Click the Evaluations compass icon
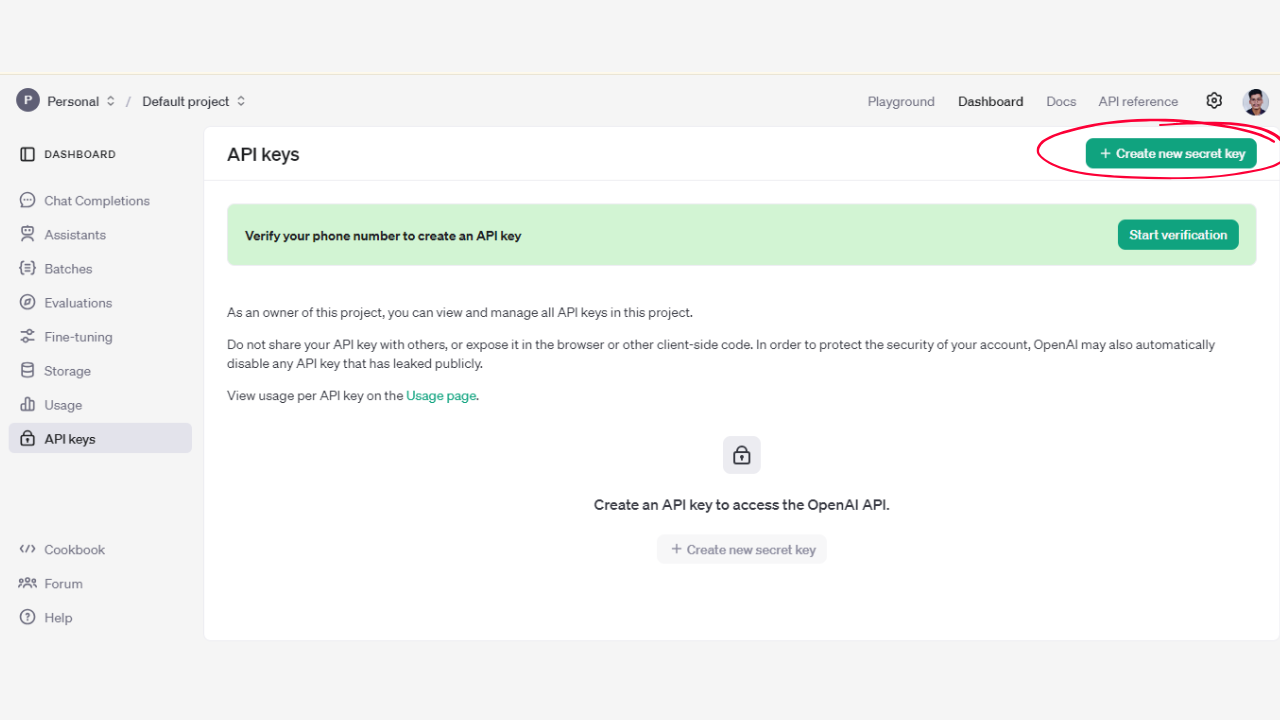The height and width of the screenshot is (720, 1280). pos(27,302)
